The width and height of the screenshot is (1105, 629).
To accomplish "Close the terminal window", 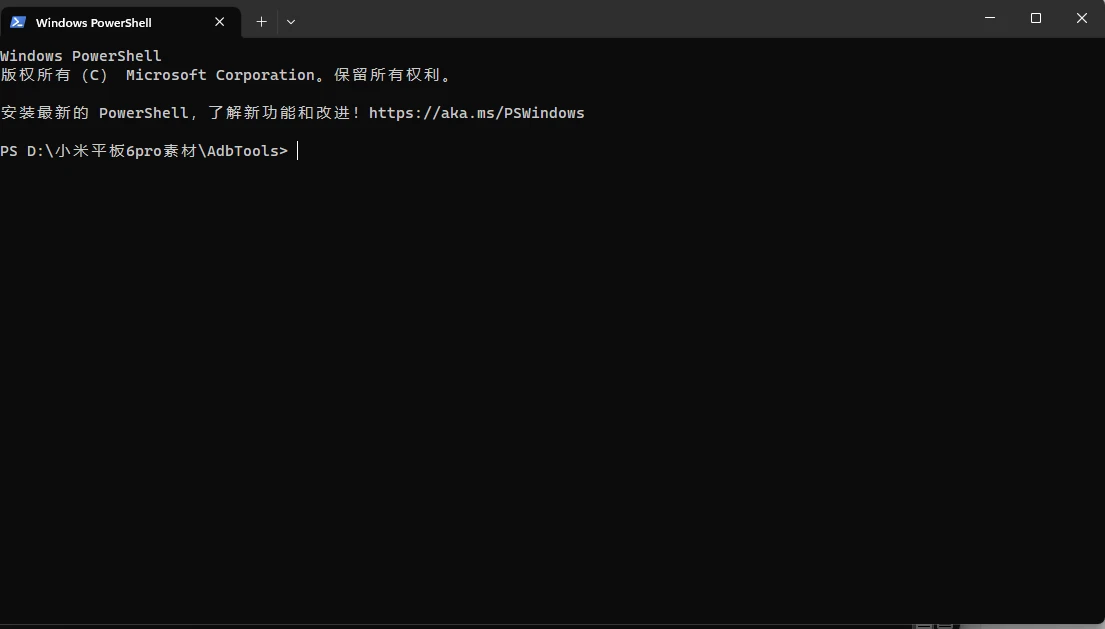I will pos(1082,18).
